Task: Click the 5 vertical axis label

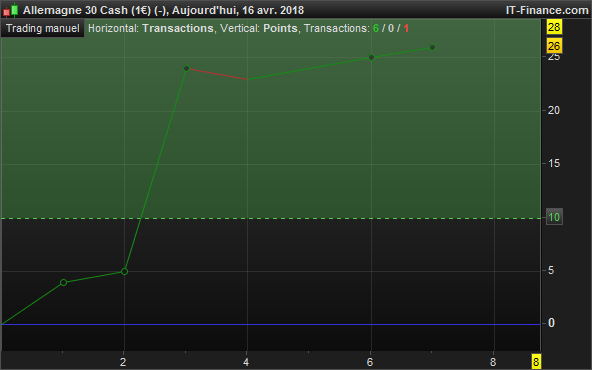Action: [x=551, y=270]
